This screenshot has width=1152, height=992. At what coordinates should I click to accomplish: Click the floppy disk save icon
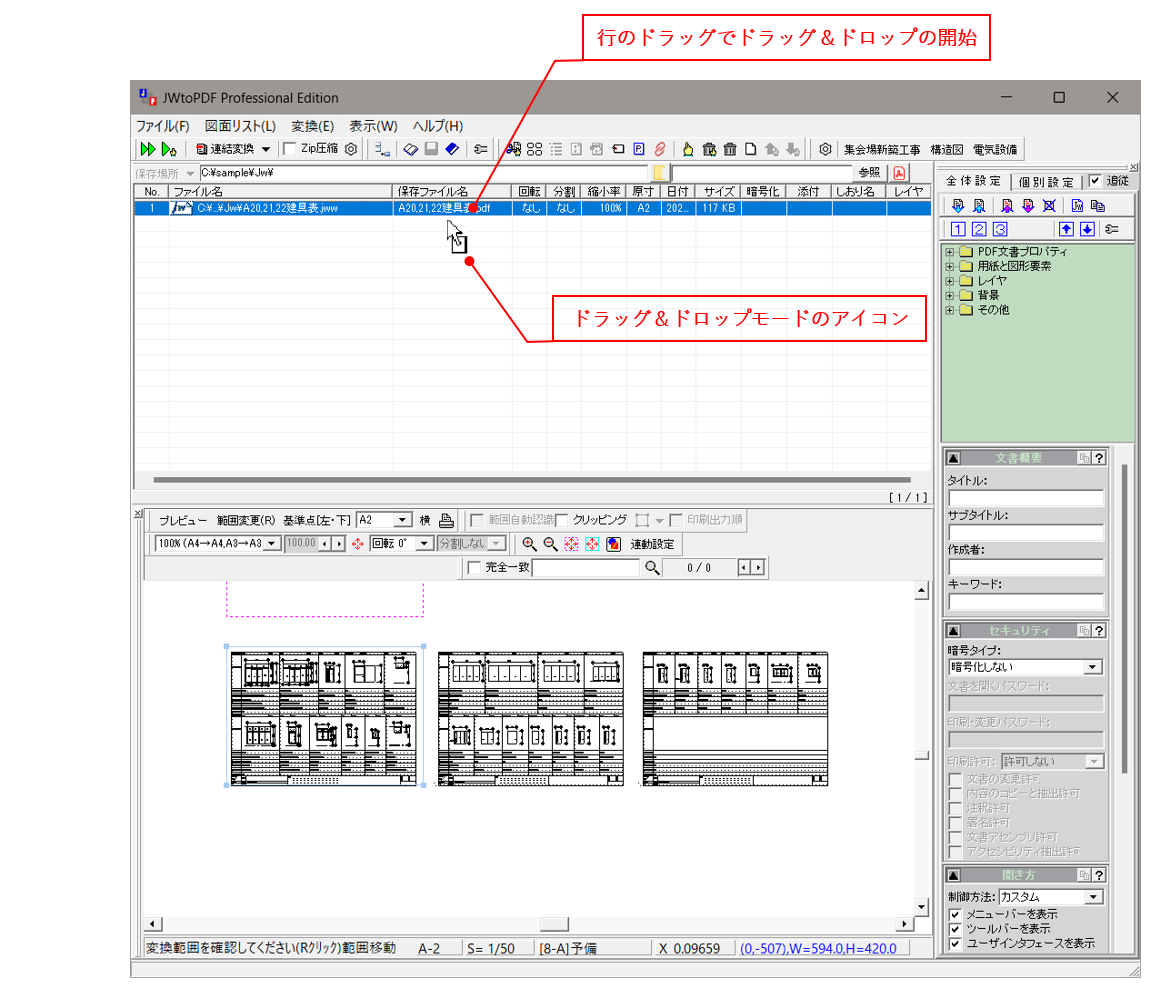[431, 149]
